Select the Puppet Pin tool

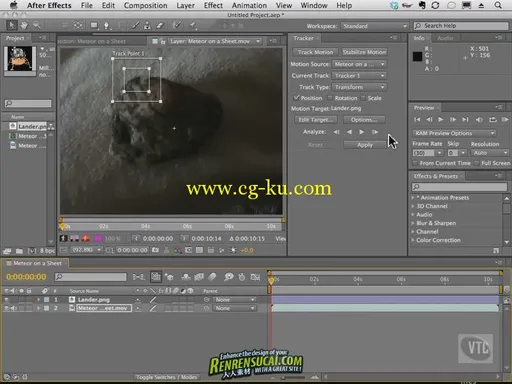coord(193,25)
